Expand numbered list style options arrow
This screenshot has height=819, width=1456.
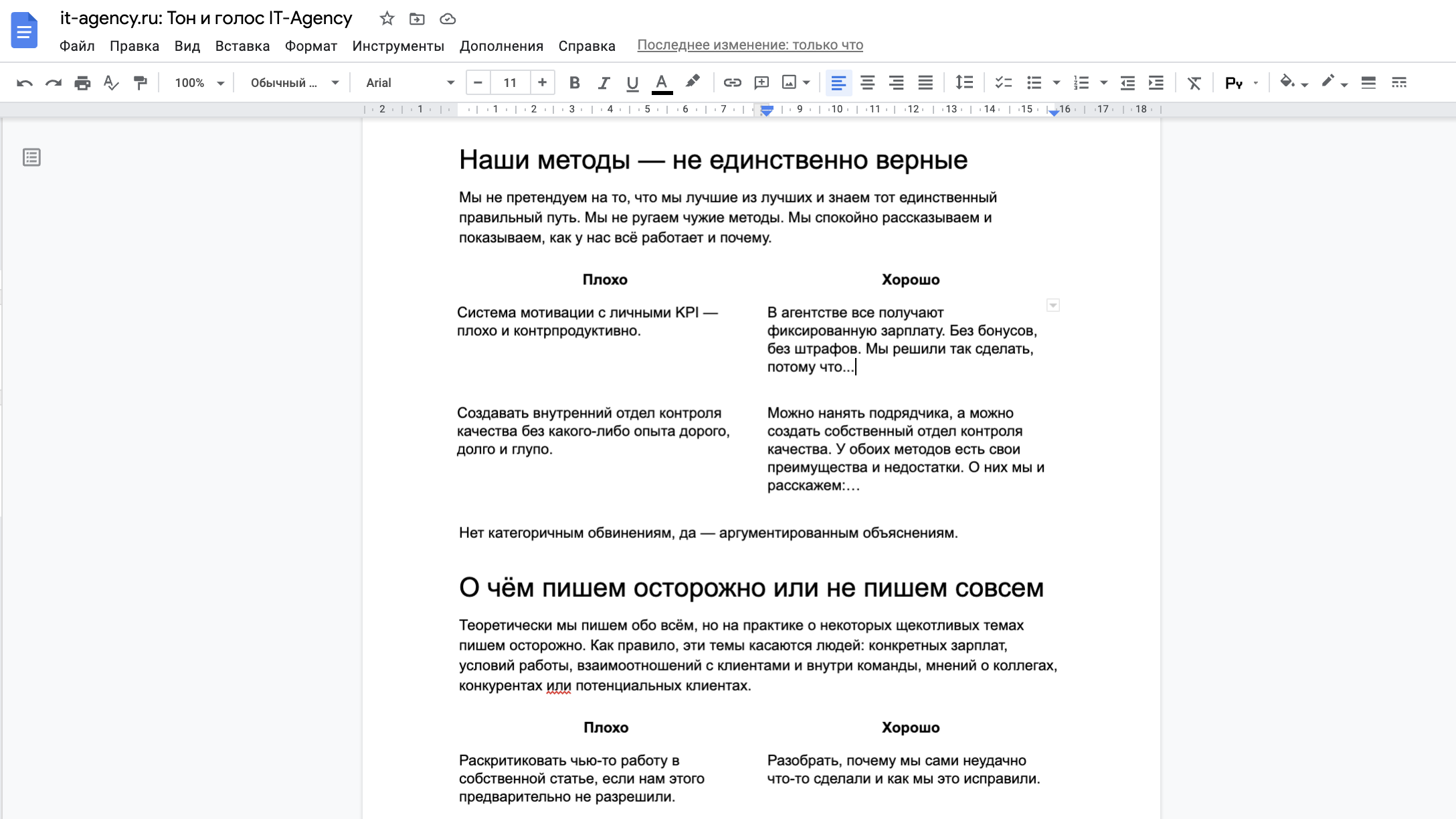[1104, 83]
